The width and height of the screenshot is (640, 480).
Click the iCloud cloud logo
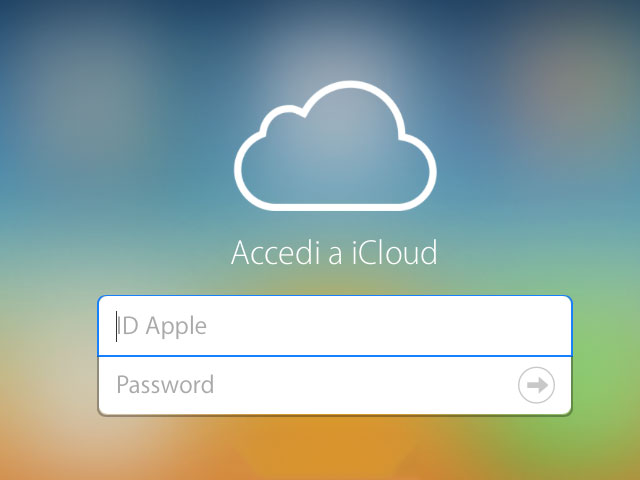335,146
